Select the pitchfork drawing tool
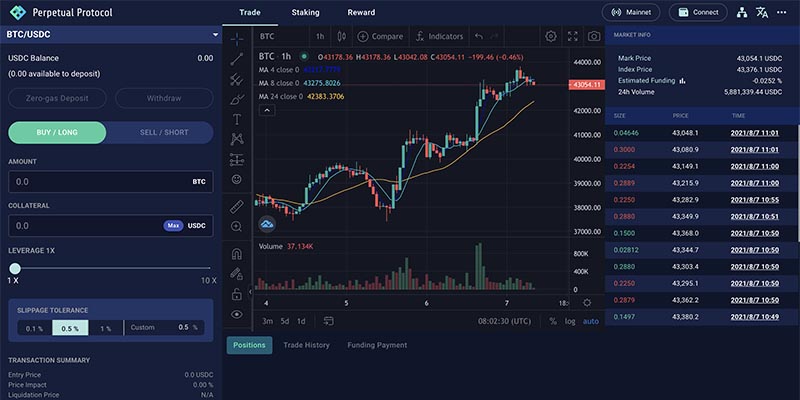Viewport: 800px width, 400px height. tap(237, 79)
